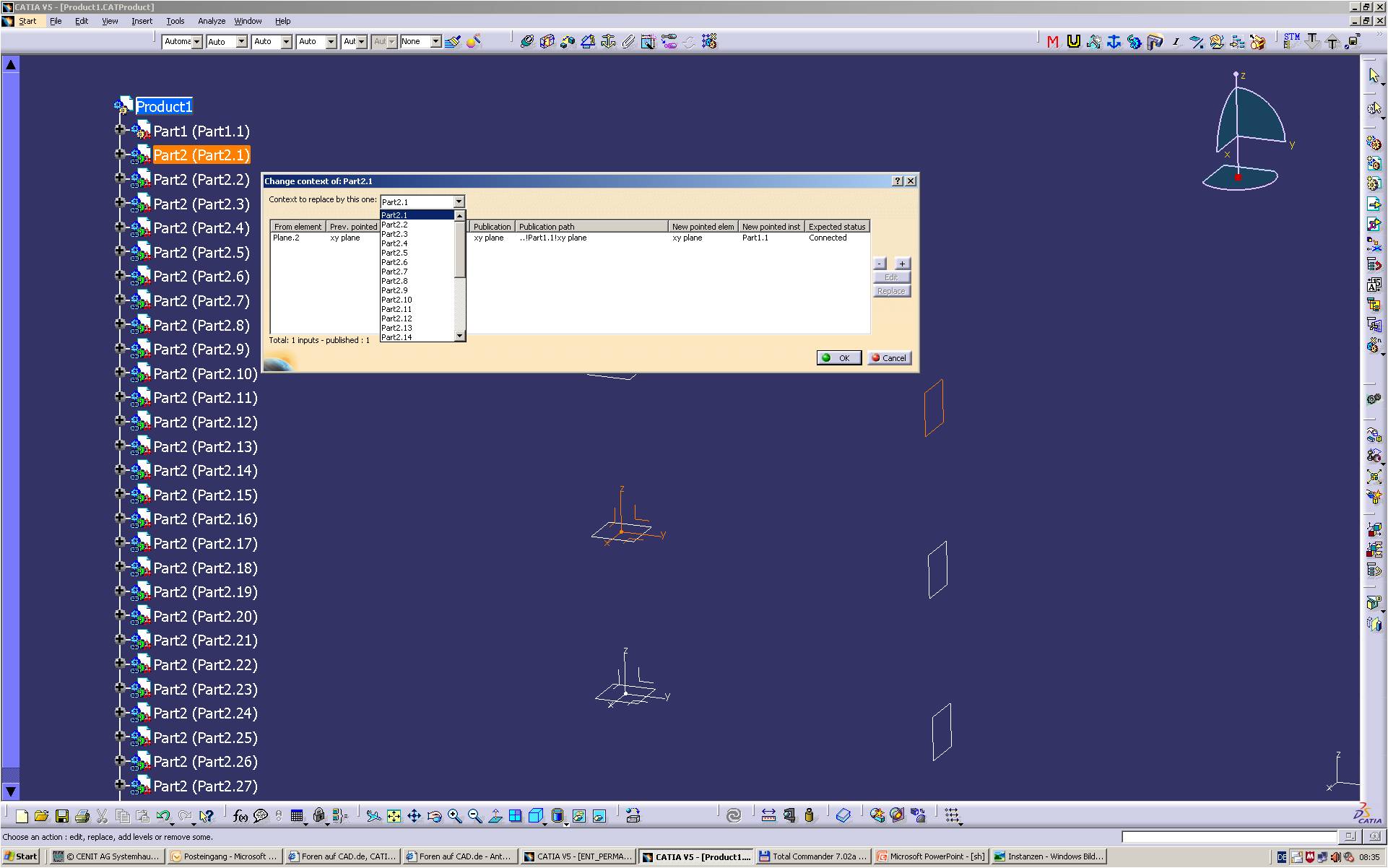Click the Save floppy disk icon
1388x868 pixels.
coord(62,816)
